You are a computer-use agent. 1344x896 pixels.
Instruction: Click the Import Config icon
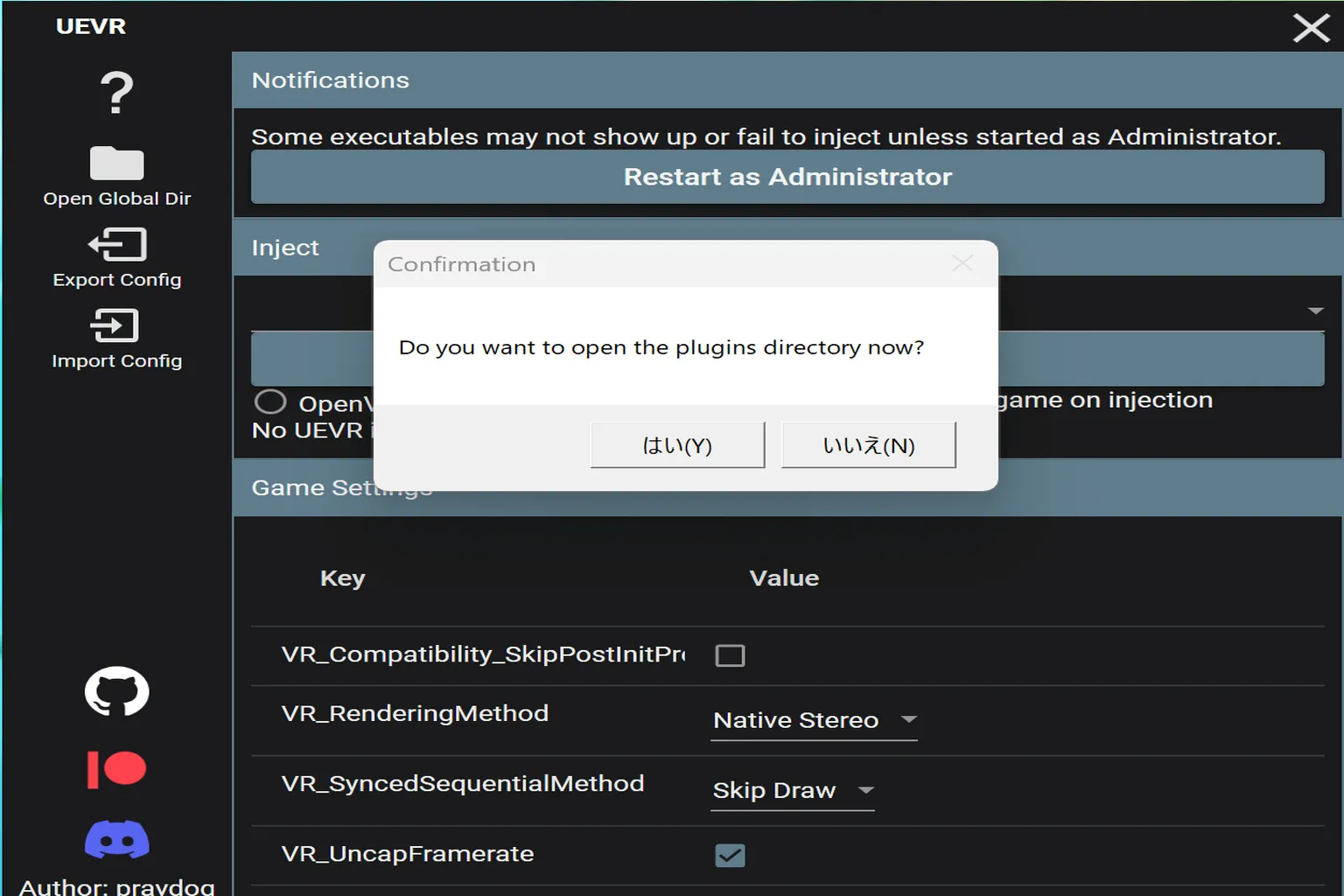[x=115, y=325]
